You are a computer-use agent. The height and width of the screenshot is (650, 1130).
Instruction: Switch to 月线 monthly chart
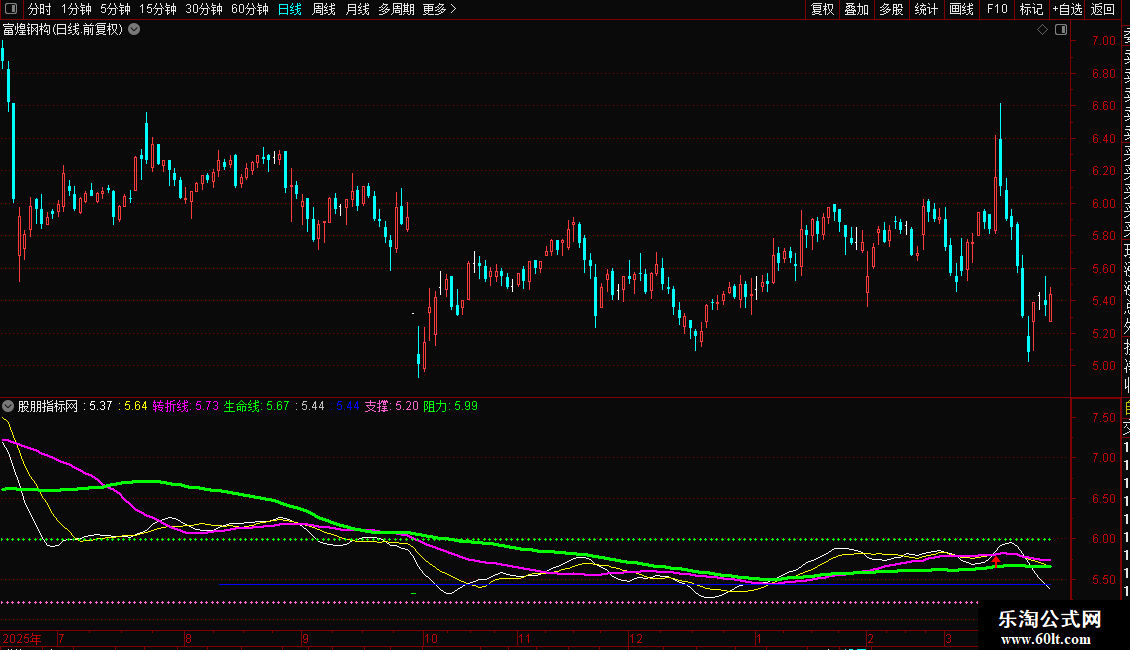coord(357,9)
